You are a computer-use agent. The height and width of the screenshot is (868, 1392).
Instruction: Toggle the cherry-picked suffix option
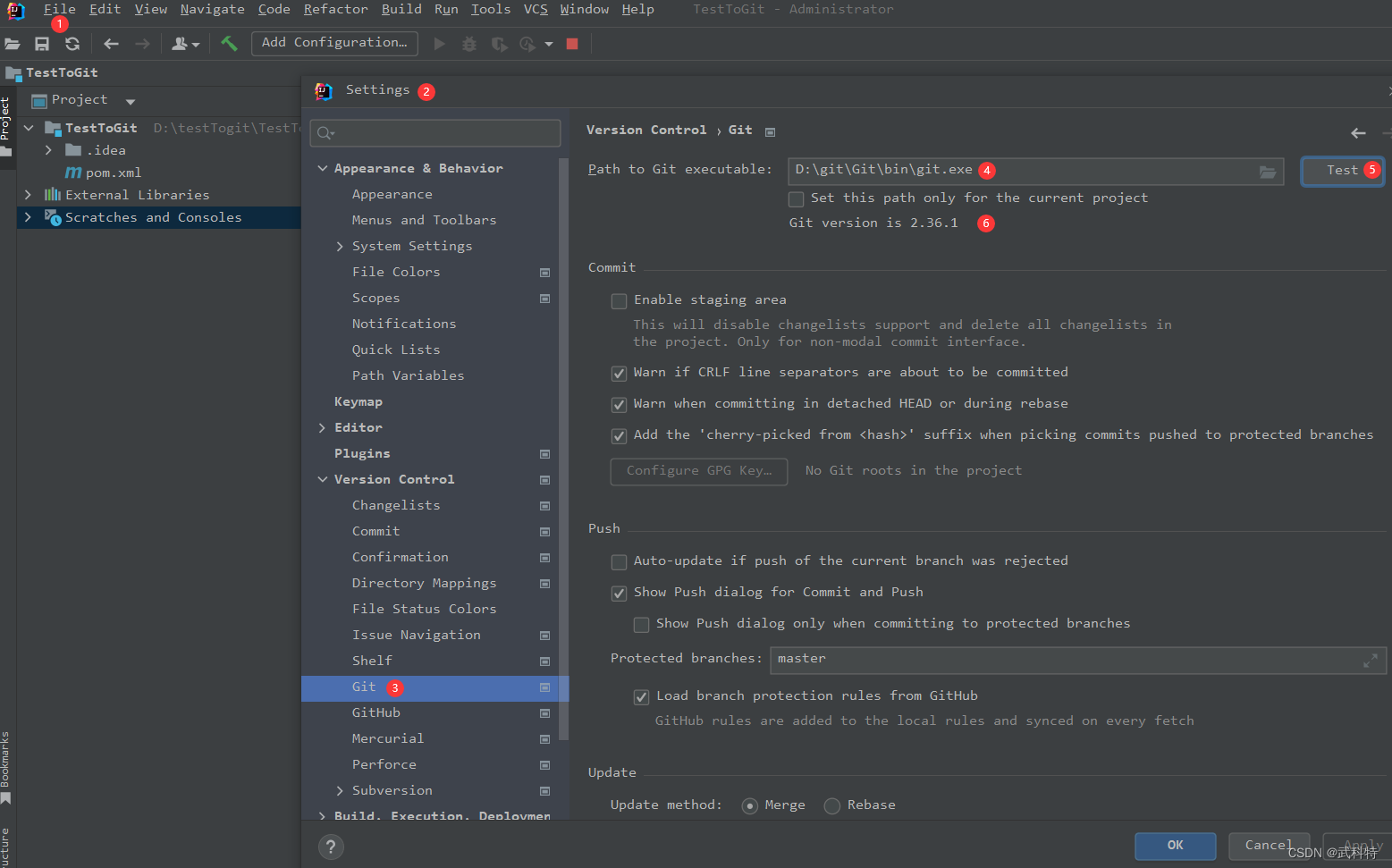619,435
